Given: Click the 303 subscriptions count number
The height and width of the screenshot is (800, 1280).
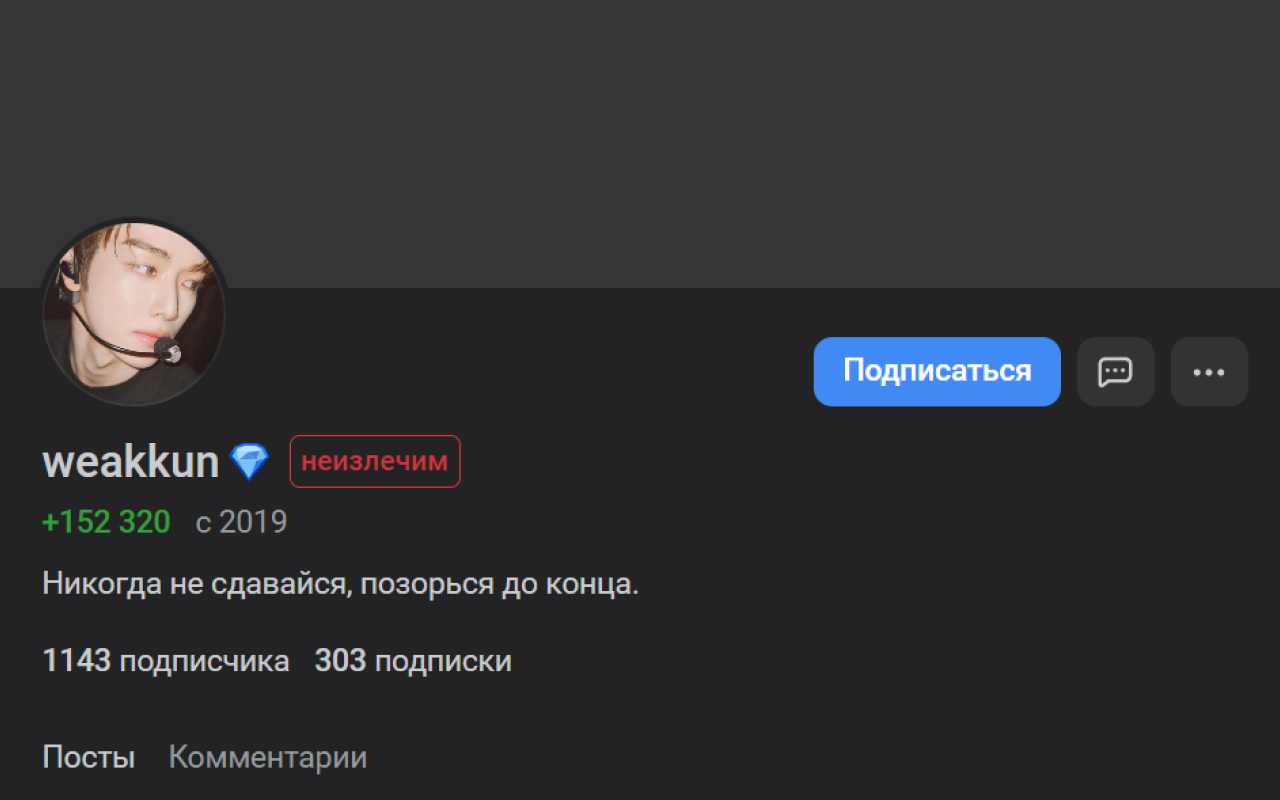Looking at the screenshot, I should point(340,661).
